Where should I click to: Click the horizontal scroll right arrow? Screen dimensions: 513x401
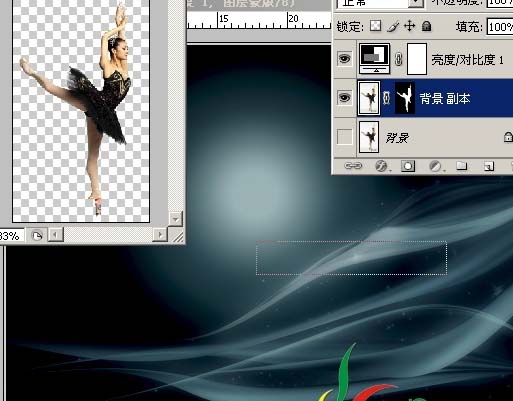(160, 235)
